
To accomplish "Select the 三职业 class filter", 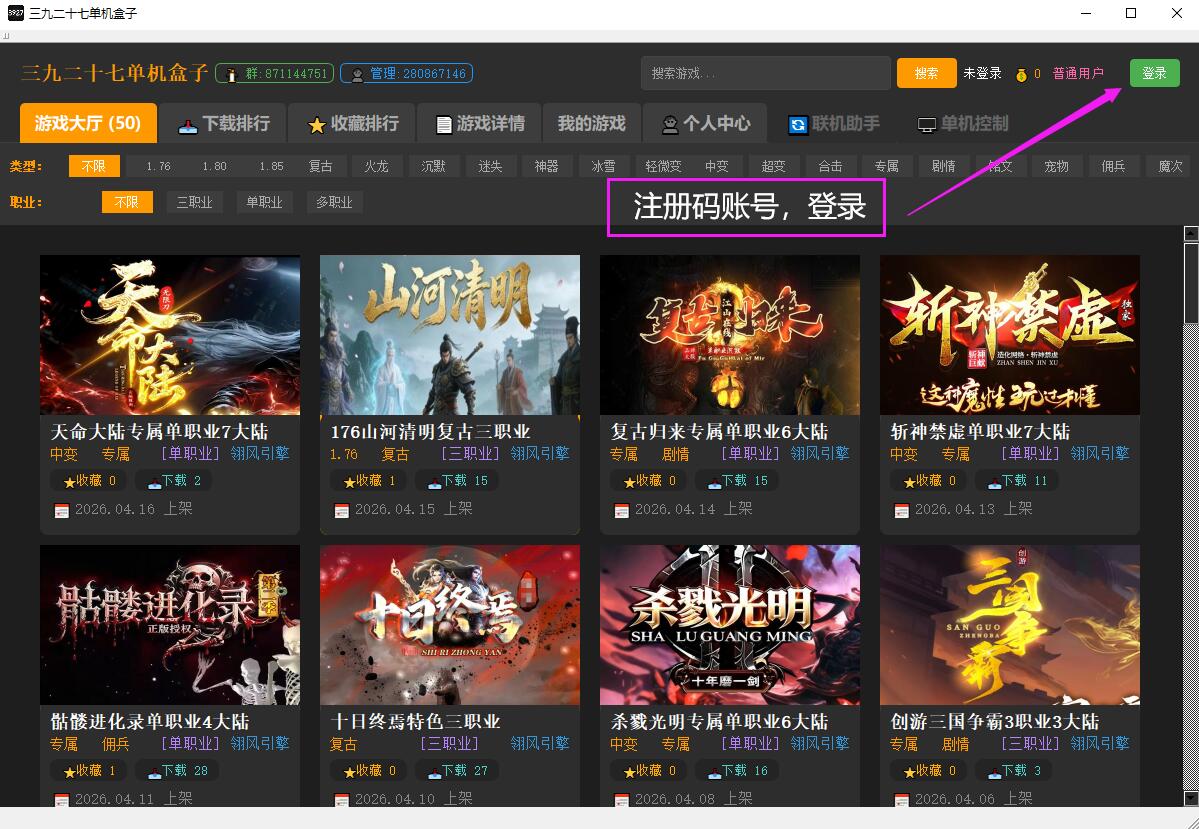I will (x=194, y=202).
